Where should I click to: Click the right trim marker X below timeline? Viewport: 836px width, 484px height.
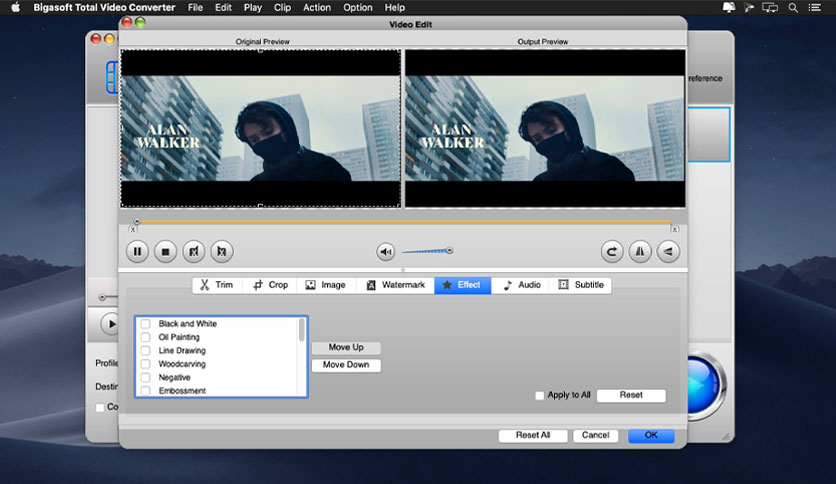coord(674,230)
